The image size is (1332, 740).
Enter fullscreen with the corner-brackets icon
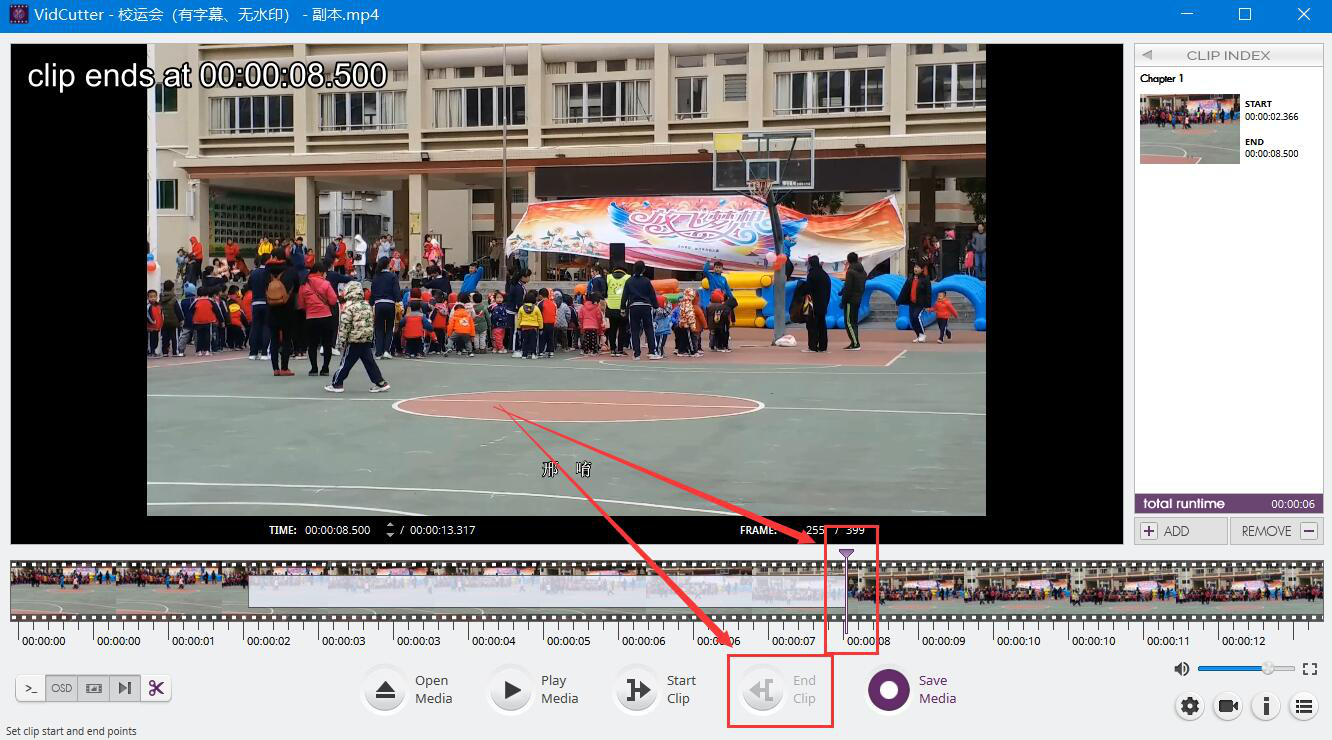click(1311, 668)
